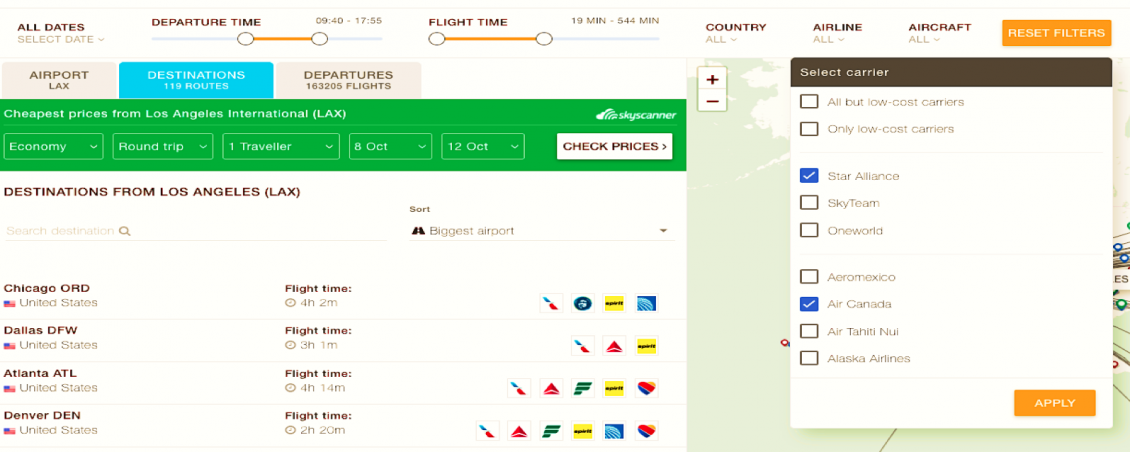Click the Southwest logo in Atlanta ATL row
1130x452 pixels.
646,389
